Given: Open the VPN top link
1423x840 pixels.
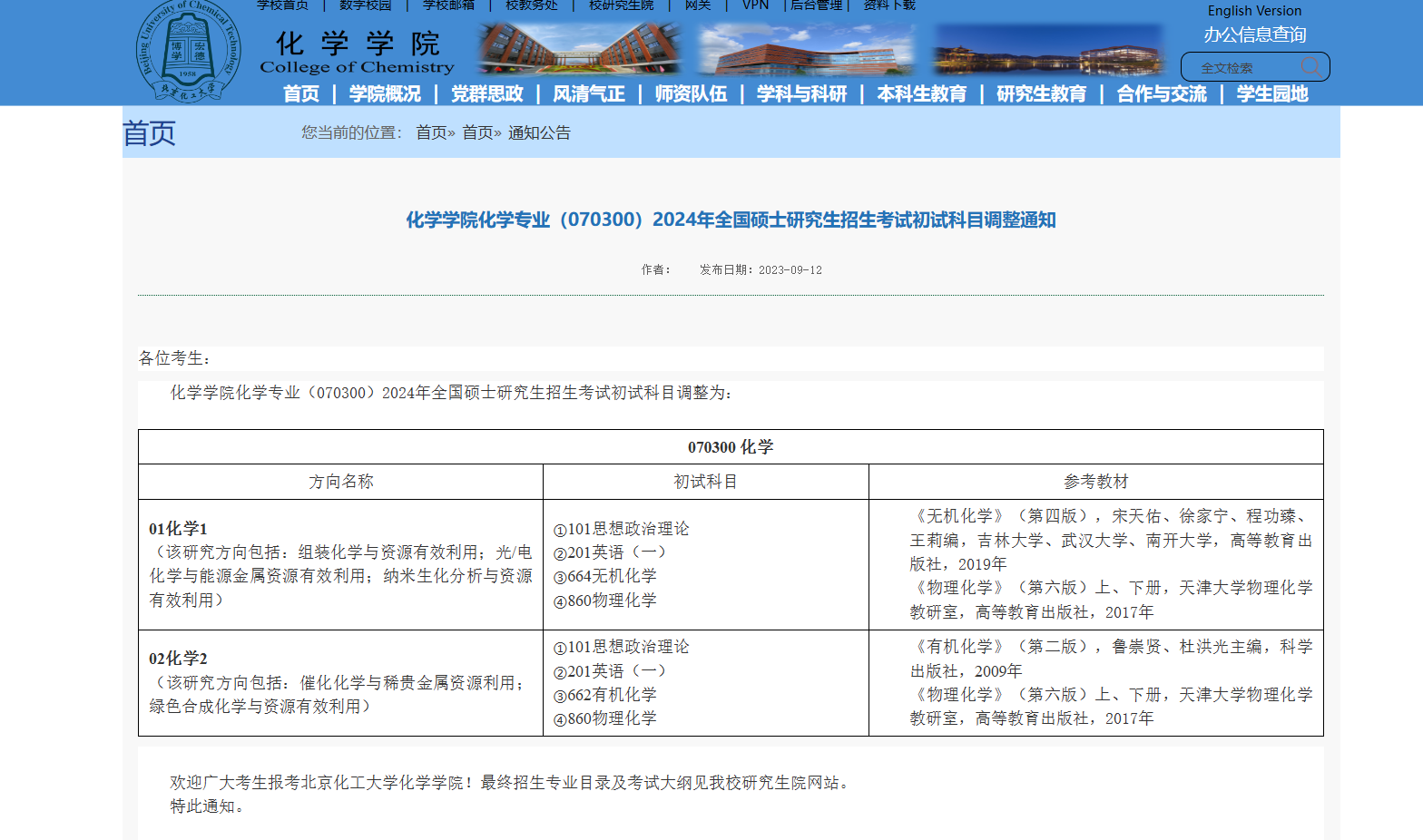Looking at the screenshot, I should pyautogui.click(x=755, y=5).
